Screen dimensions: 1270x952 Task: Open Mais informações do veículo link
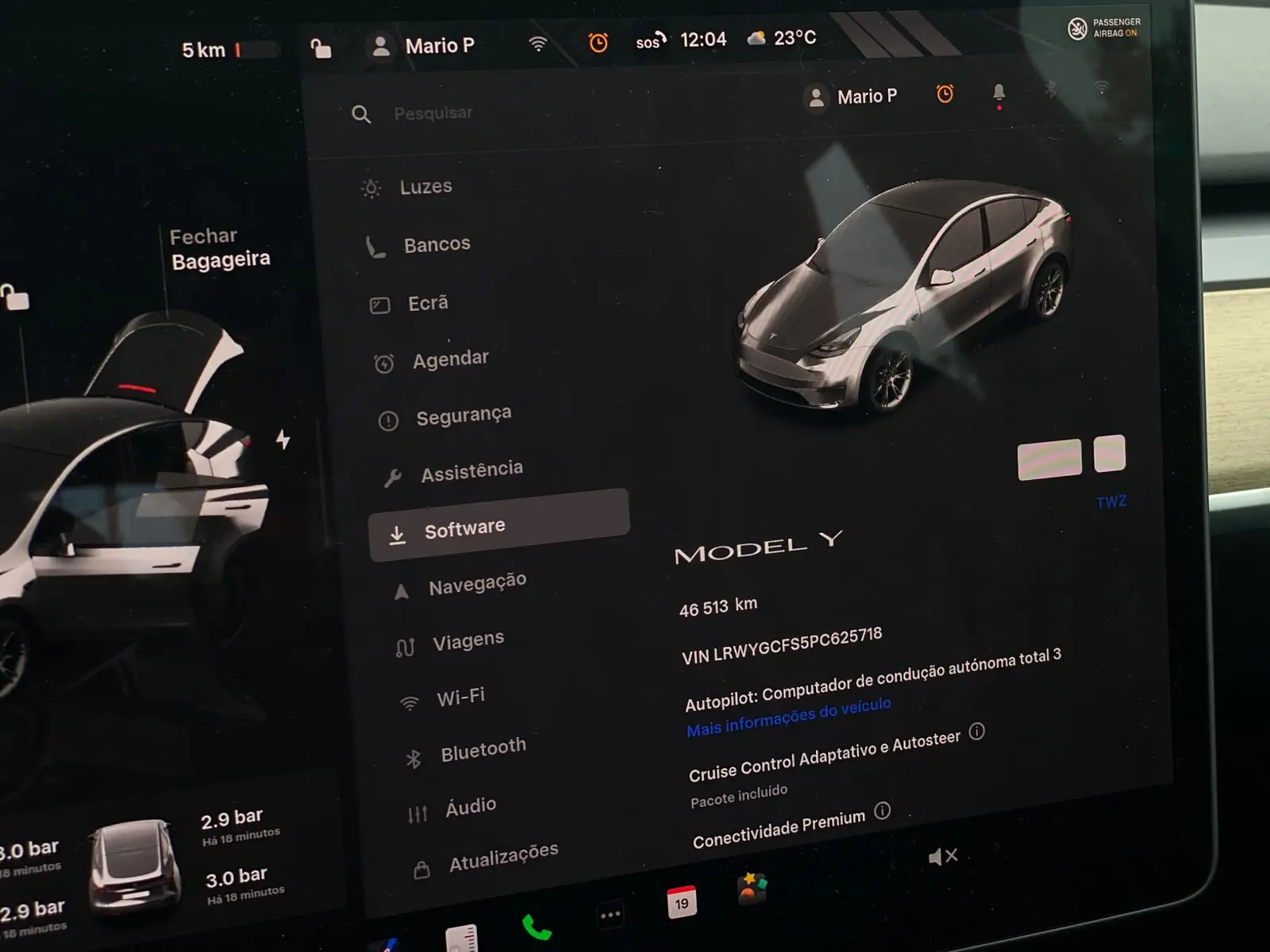point(789,717)
